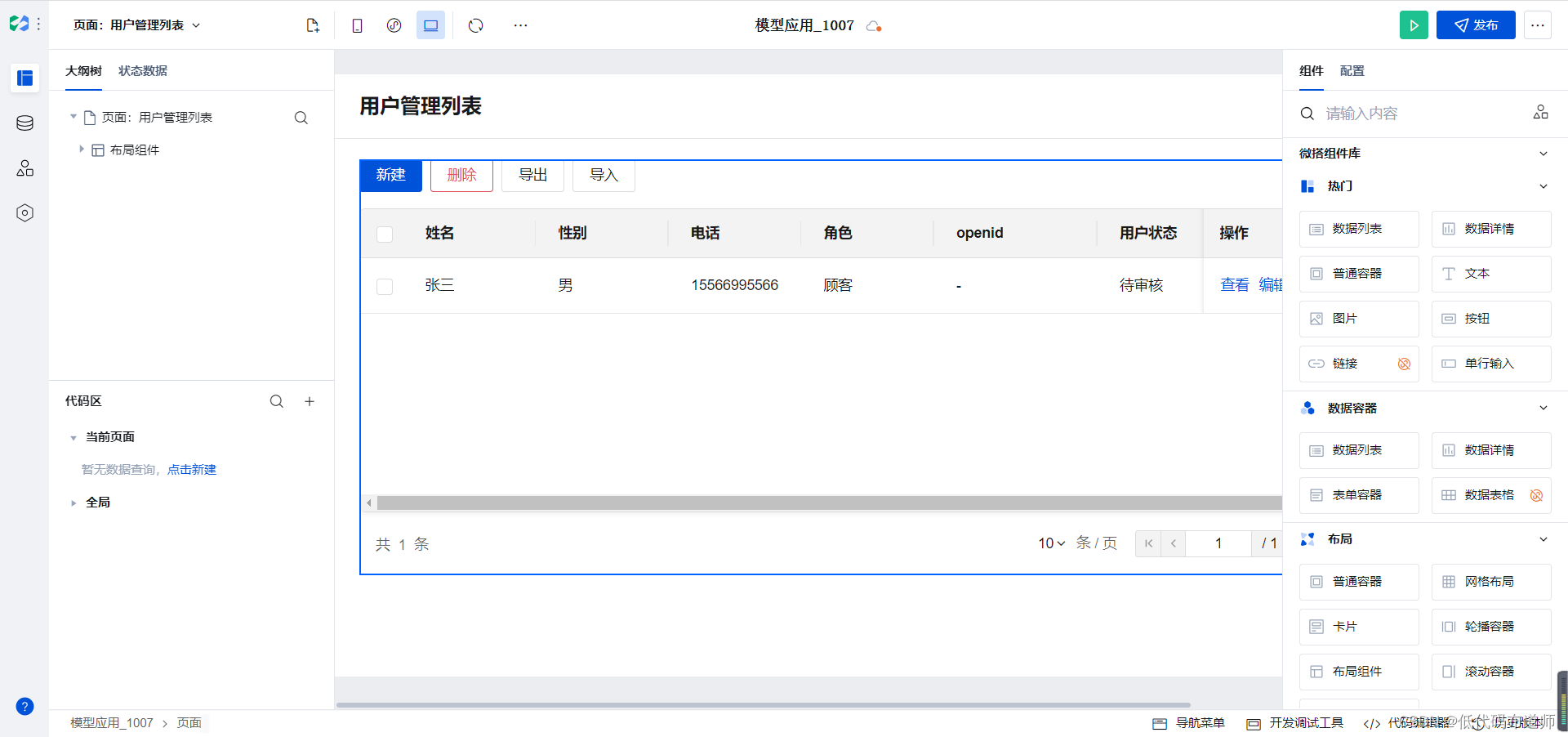Click the refresh circular icon in toolbar
Viewport: 1568px width, 737px height.
coord(476,25)
